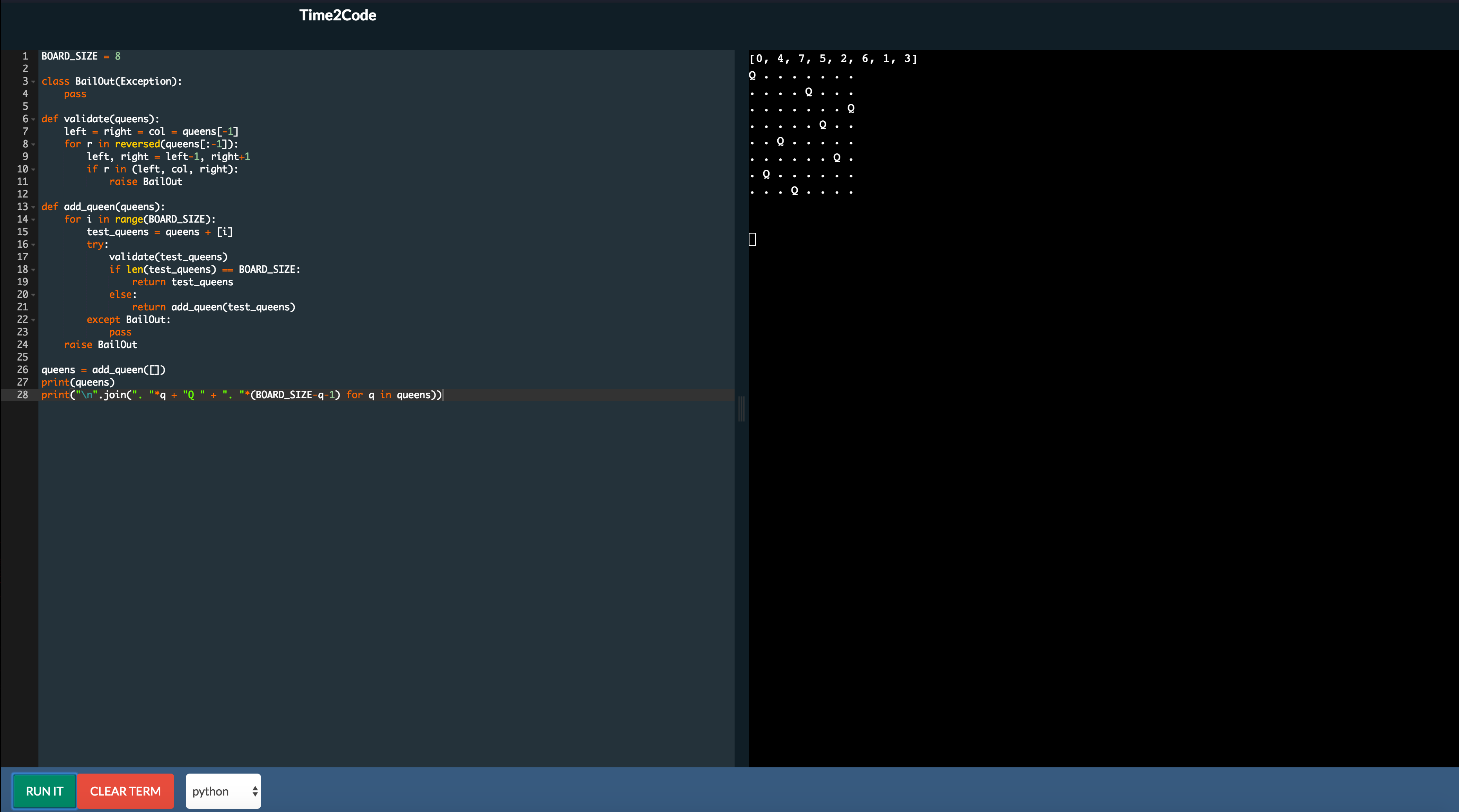
Task: Fold the if block at line 10
Action: click(x=33, y=169)
